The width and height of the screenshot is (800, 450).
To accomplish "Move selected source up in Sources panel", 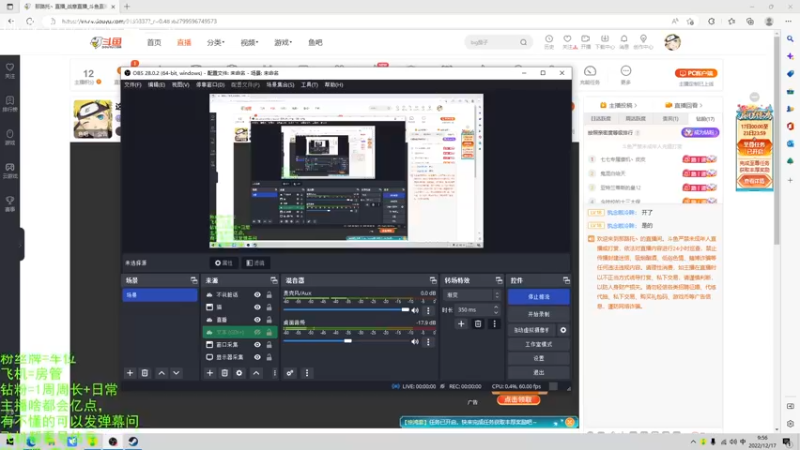I will click(x=256, y=373).
